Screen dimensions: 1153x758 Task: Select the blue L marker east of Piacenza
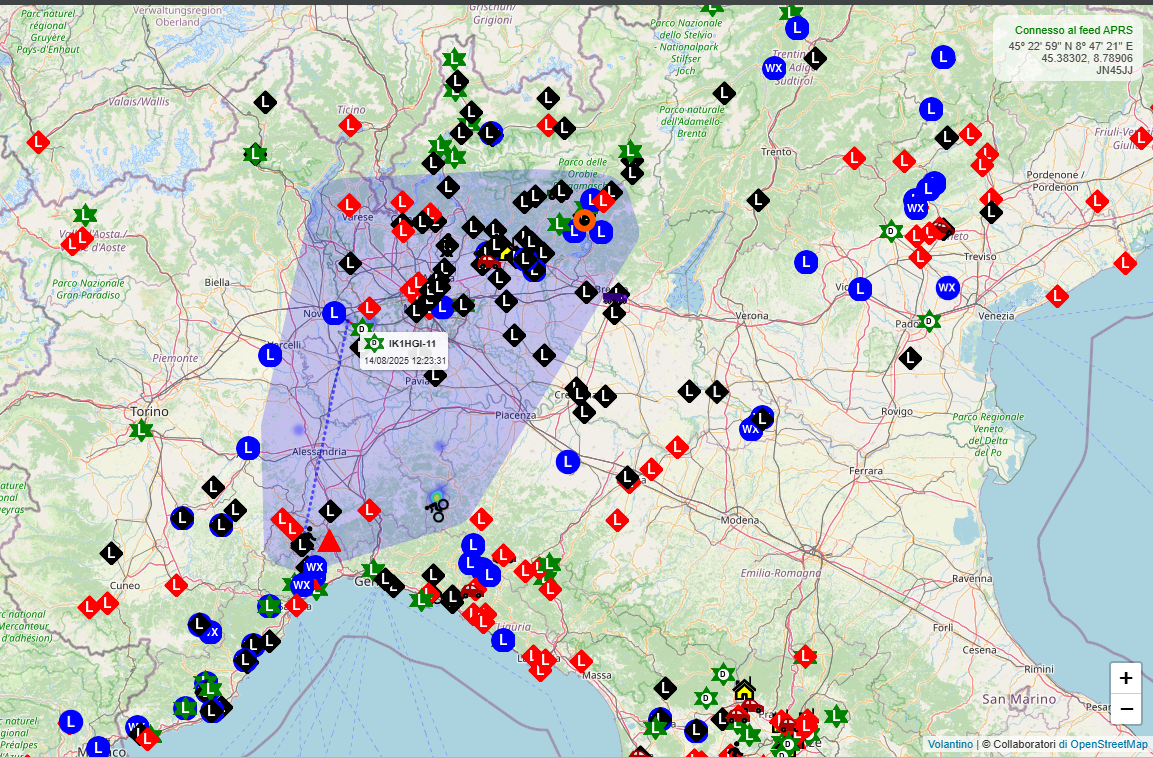pyautogui.click(x=568, y=462)
